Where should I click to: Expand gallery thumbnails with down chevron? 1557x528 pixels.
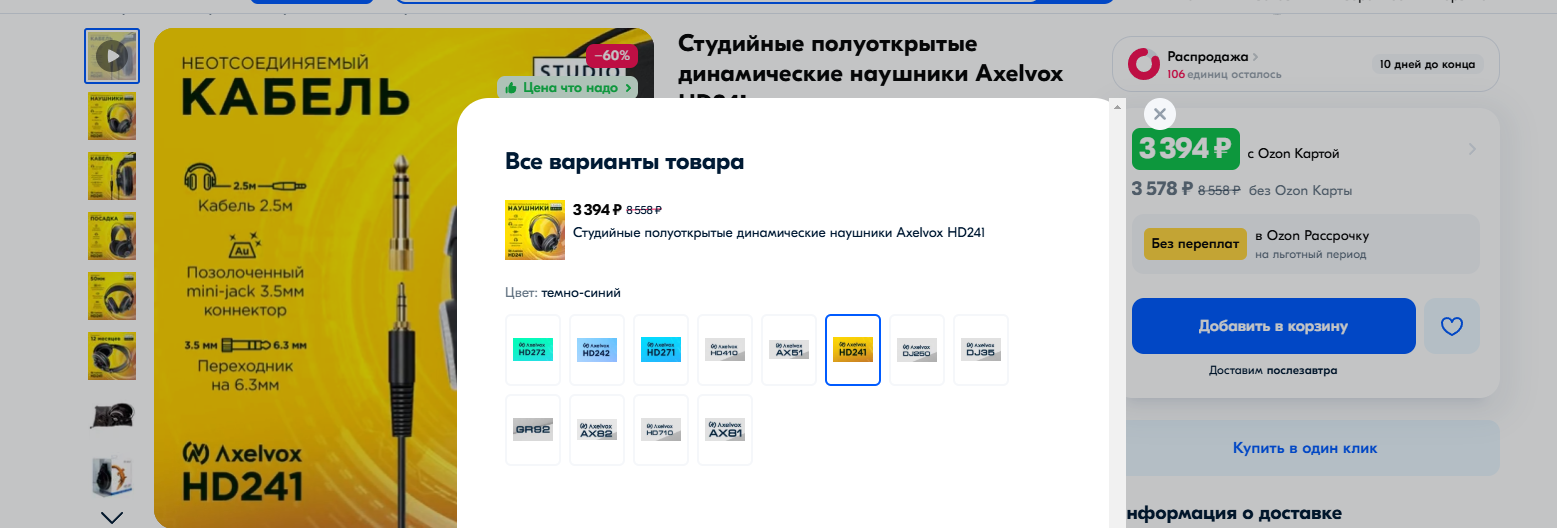click(x=112, y=517)
